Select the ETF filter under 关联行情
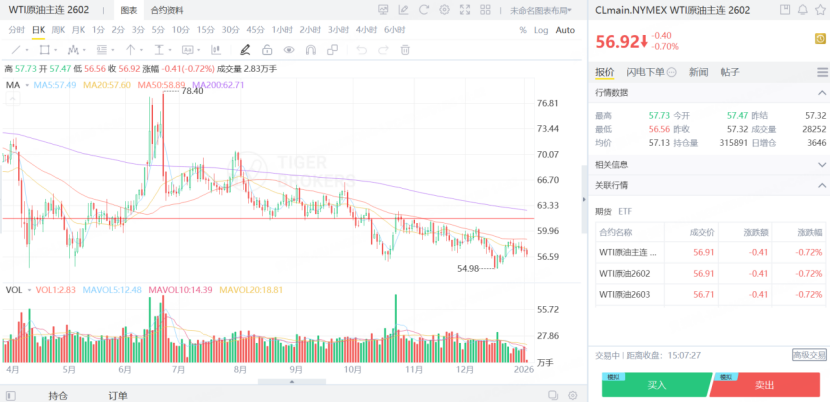Screen dimensions: 830x402 (x=625, y=211)
